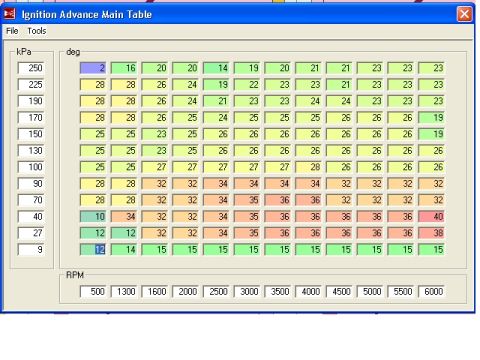Viewport: 480px width, 360px height.
Task: Click the 1300 RPM axis field
Action: (x=124, y=292)
